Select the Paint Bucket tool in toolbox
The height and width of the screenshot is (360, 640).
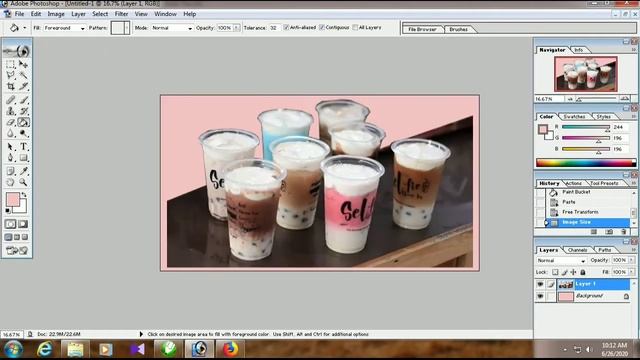click(23, 122)
